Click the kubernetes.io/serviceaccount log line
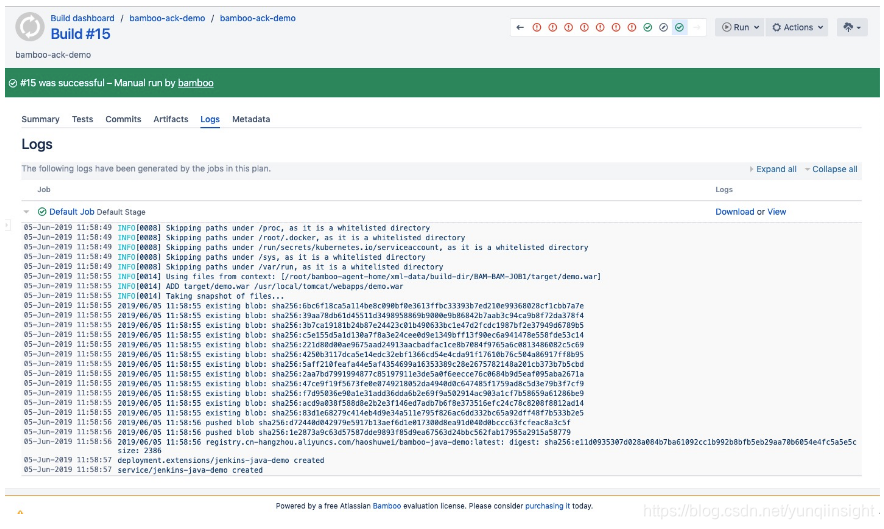This screenshot has width=884, height=529. (x=306, y=247)
